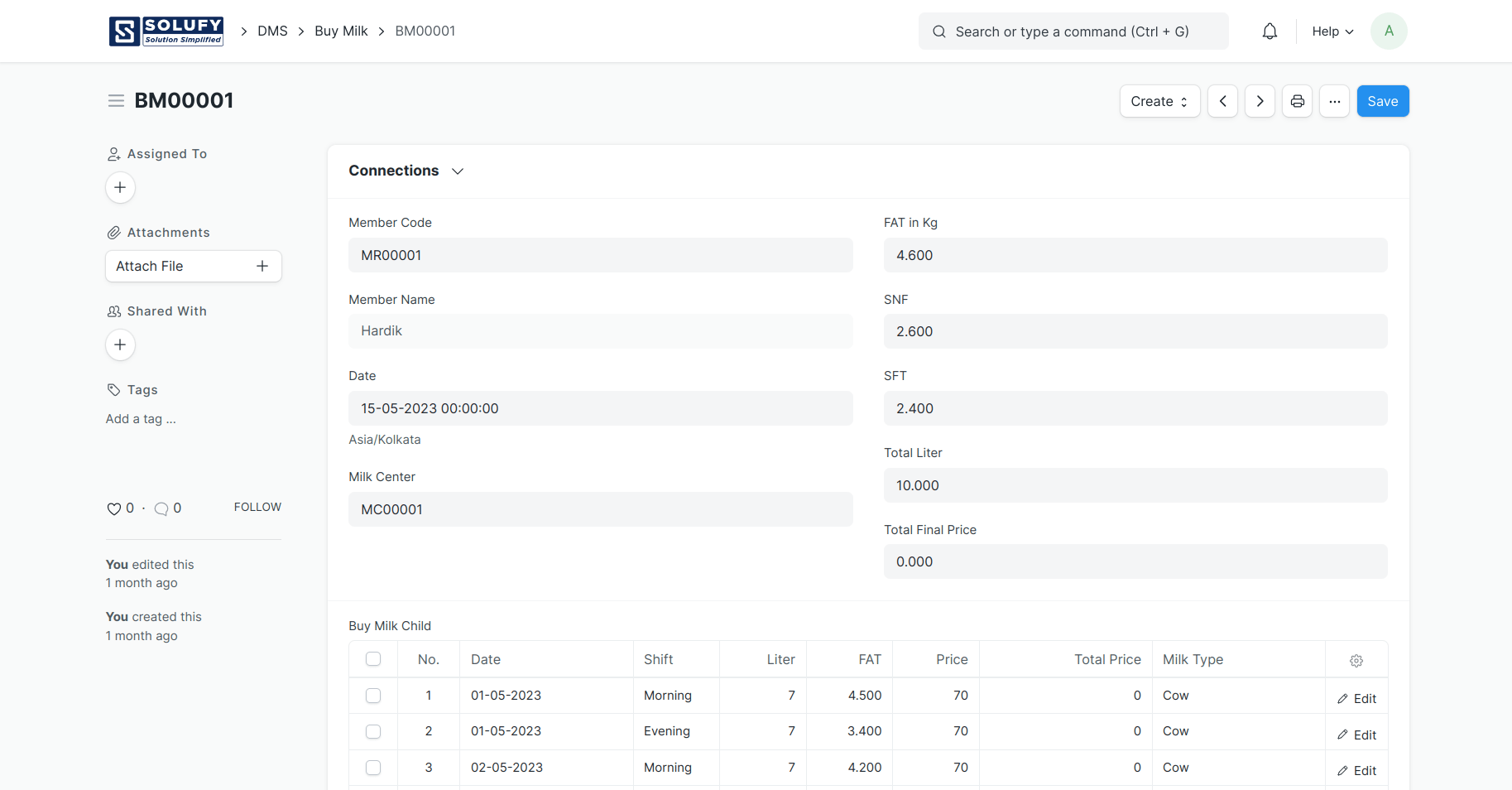Edit the Date field

[x=600, y=408]
